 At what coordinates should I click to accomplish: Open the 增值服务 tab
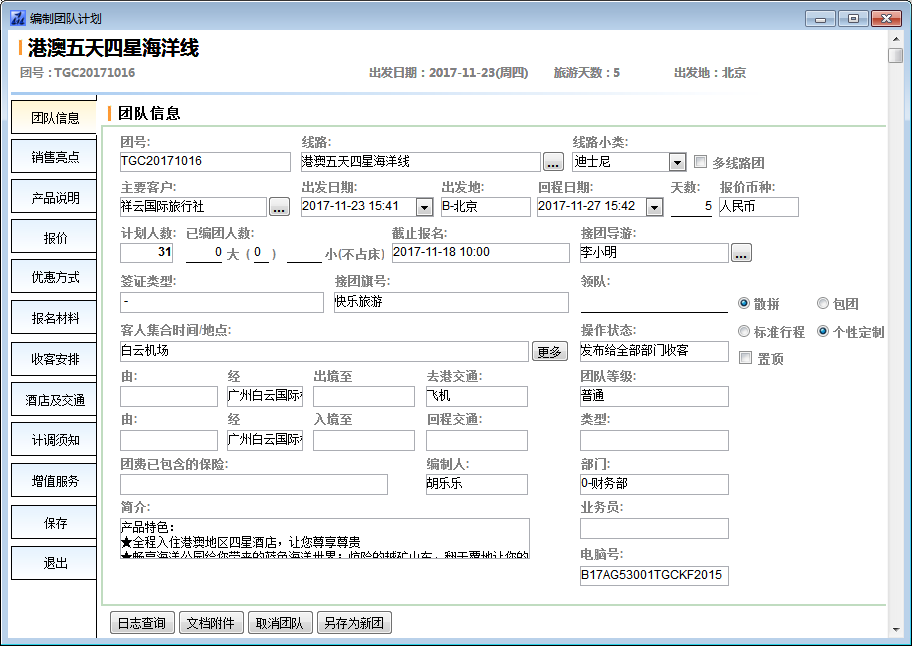click(x=54, y=481)
